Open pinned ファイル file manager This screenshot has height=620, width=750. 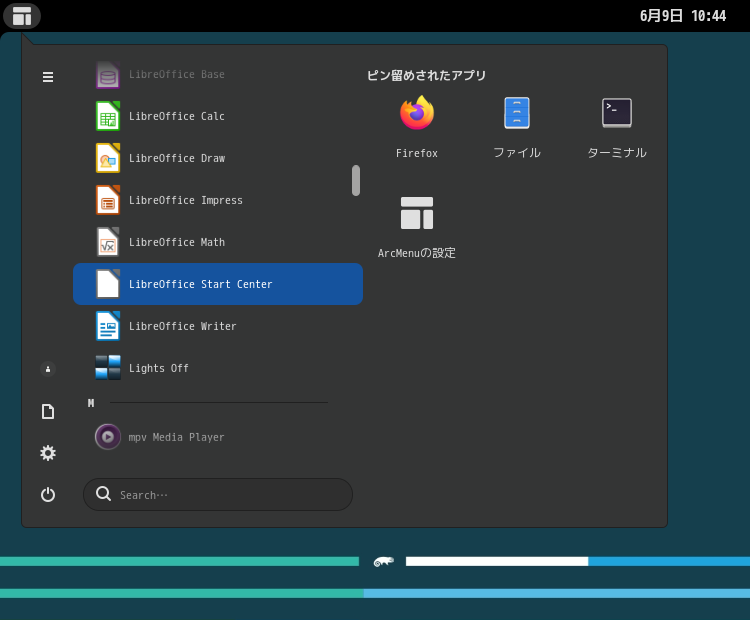517,127
